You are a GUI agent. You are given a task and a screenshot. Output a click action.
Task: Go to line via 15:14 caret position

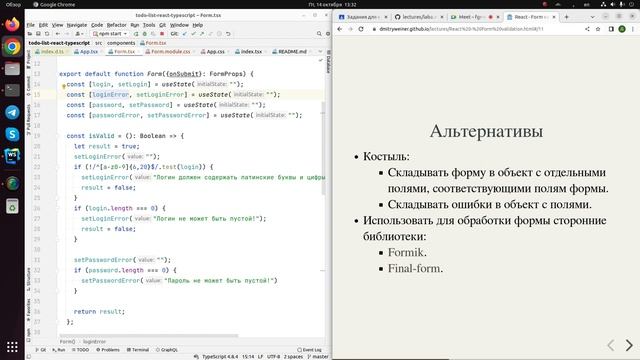(x=248, y=357)
